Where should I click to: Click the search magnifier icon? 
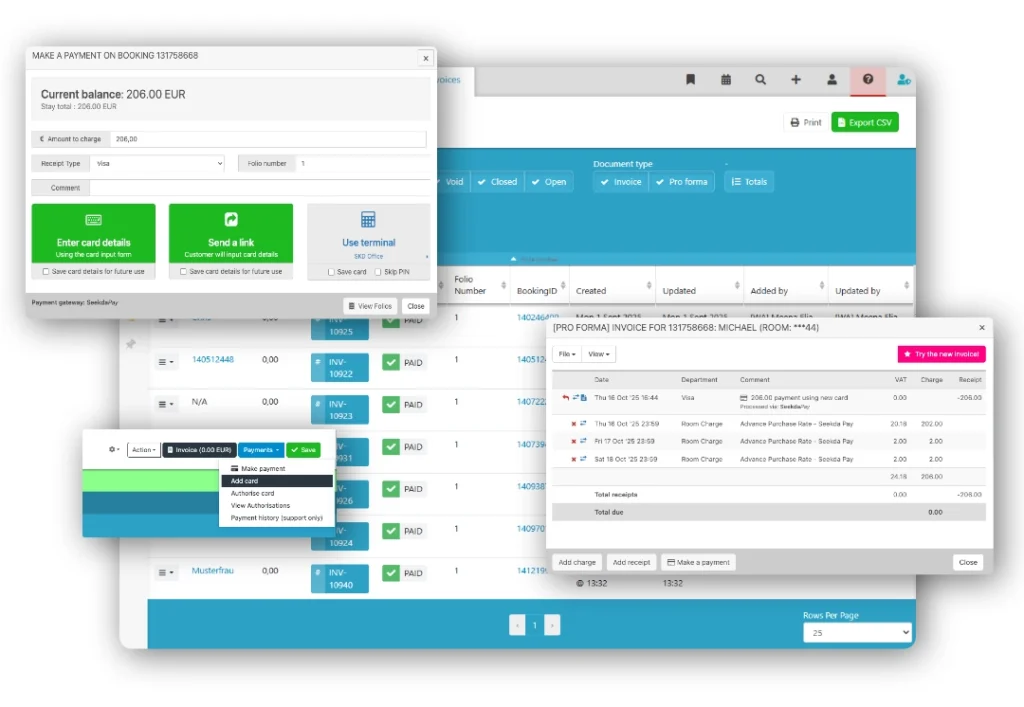click(761, 80)
